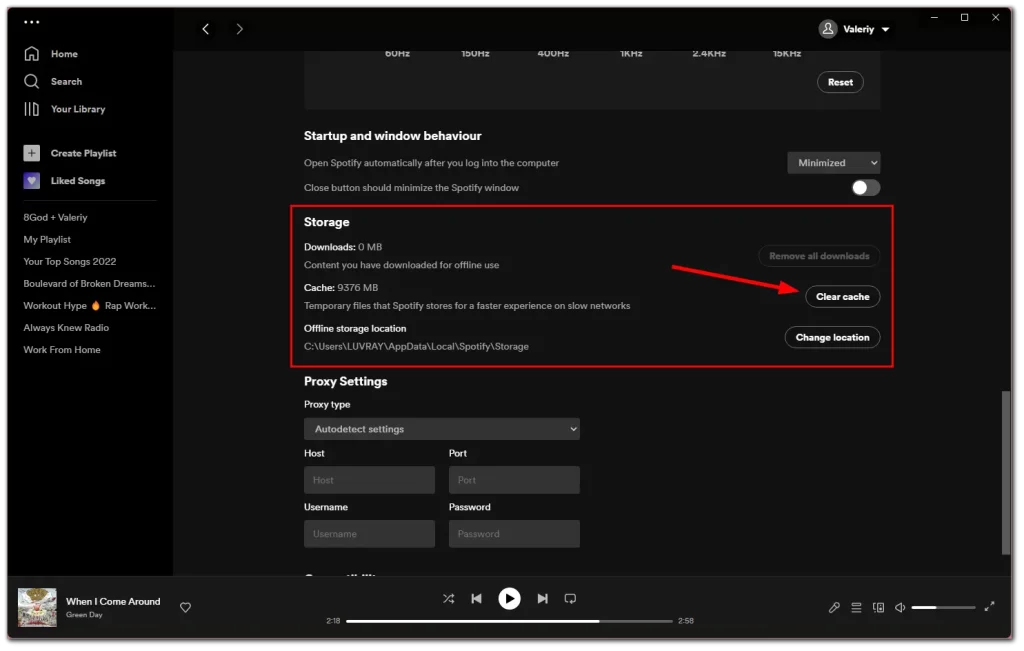Open the Minimized startup dropdown
The image size is (1024, 651).
(x=833, y=163)
